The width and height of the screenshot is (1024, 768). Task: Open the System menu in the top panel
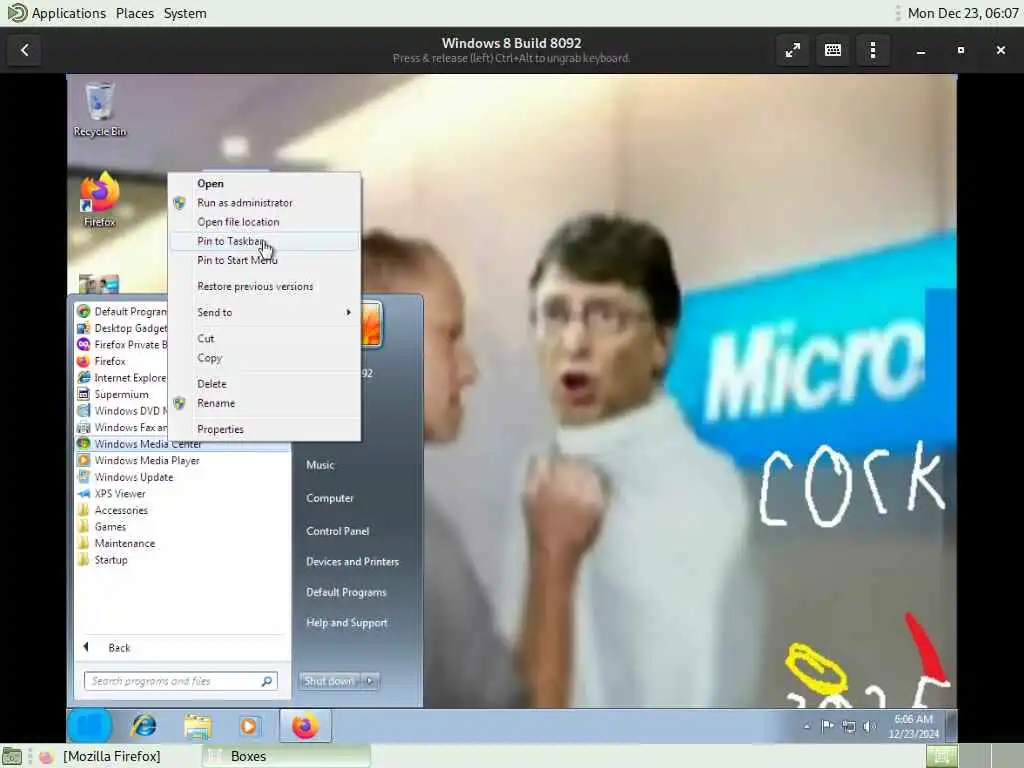point(185,13)
